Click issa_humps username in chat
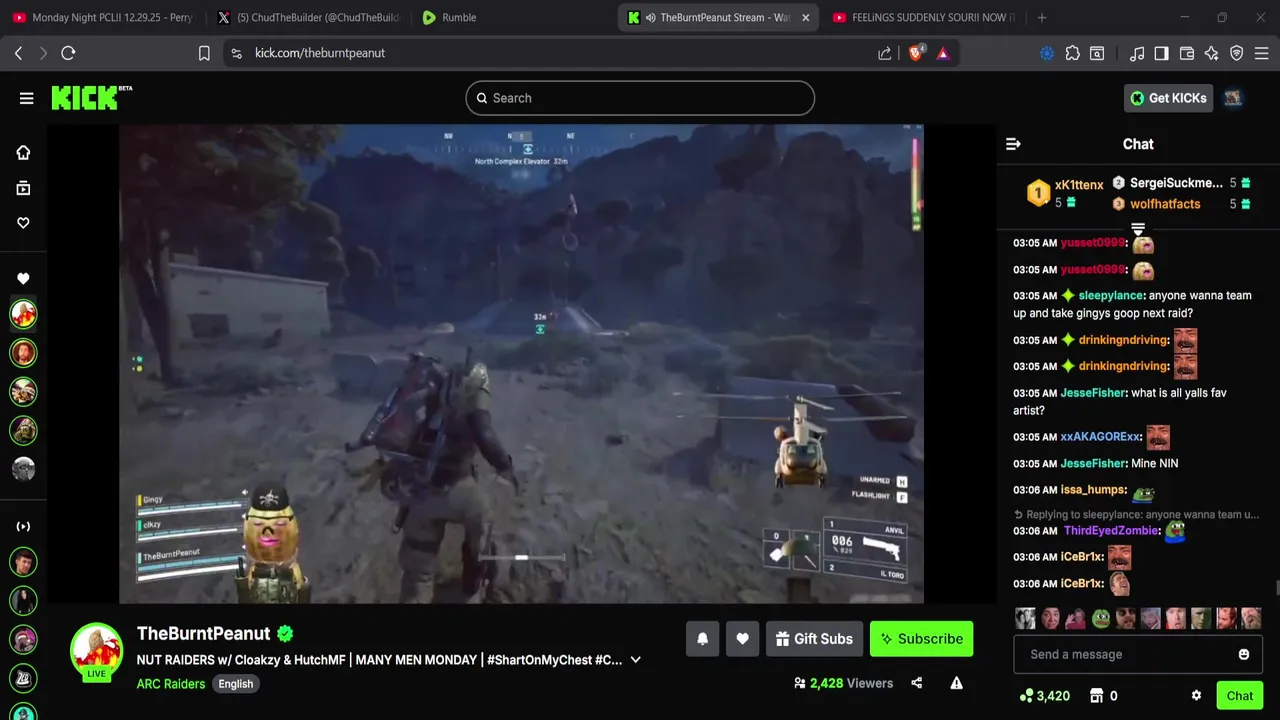 1094,490
